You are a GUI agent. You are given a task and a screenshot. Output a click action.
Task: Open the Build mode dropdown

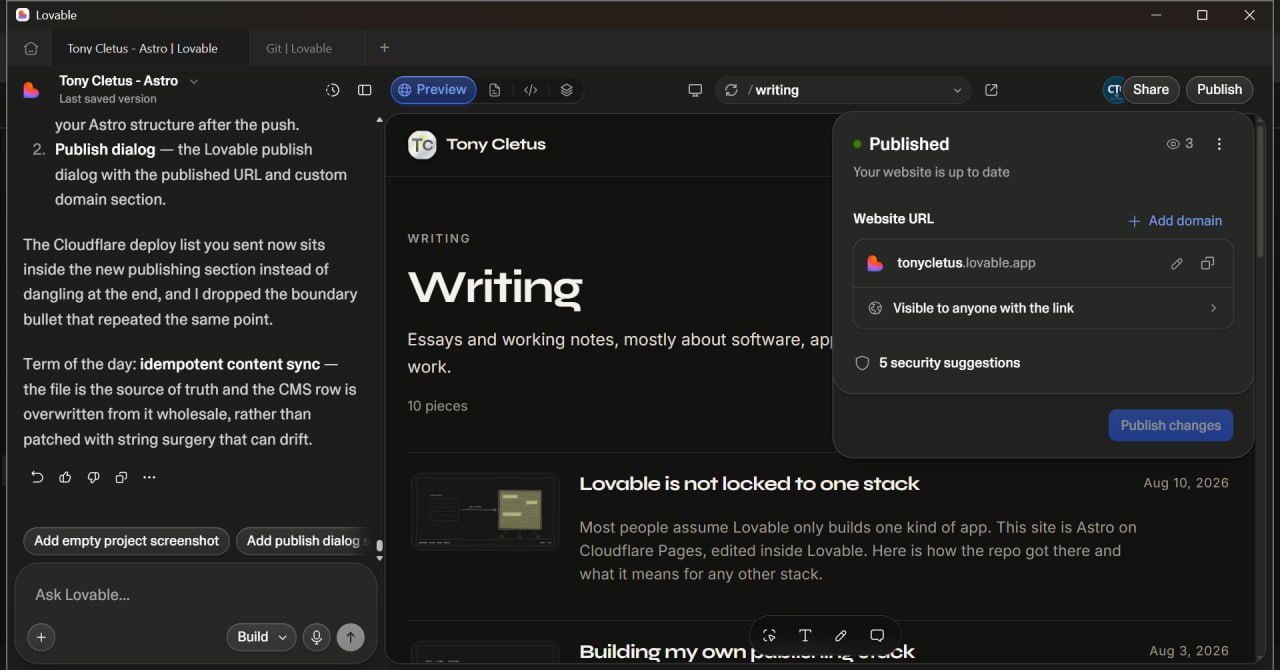pos(262,637)
